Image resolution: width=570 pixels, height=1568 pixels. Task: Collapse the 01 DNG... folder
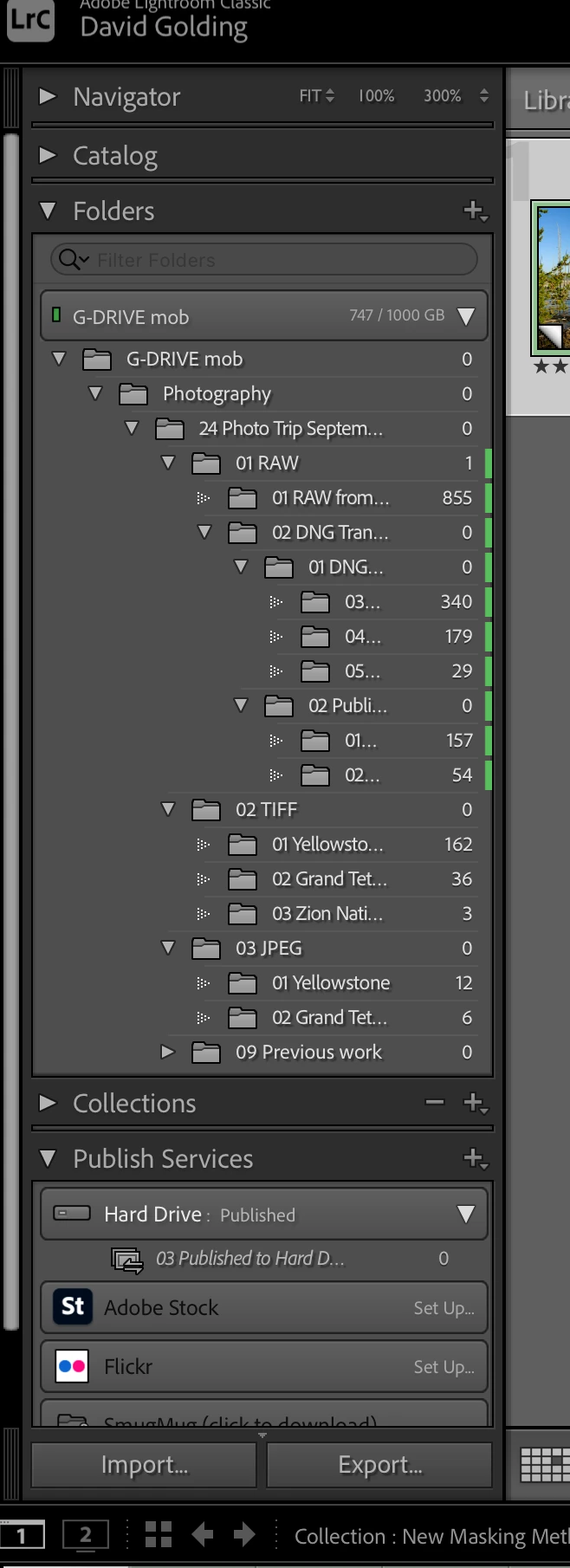[241, 567]
